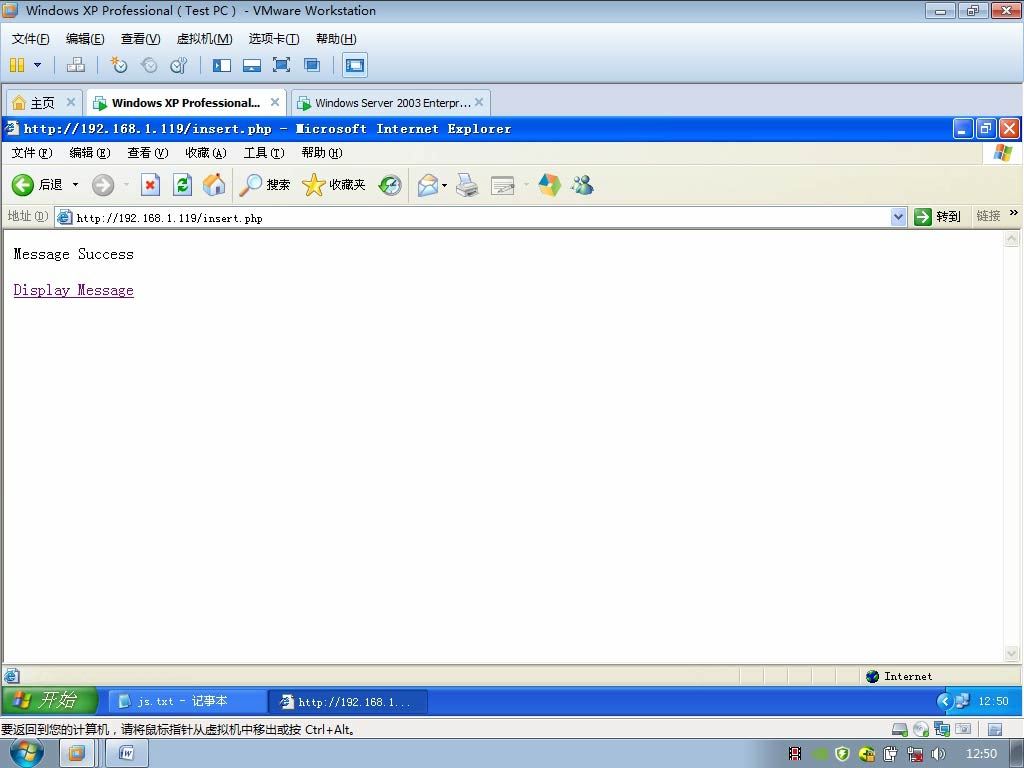Click the IE http://192.168.1... taskbar item
1024x768 pixels.
[x=348, y=702]
